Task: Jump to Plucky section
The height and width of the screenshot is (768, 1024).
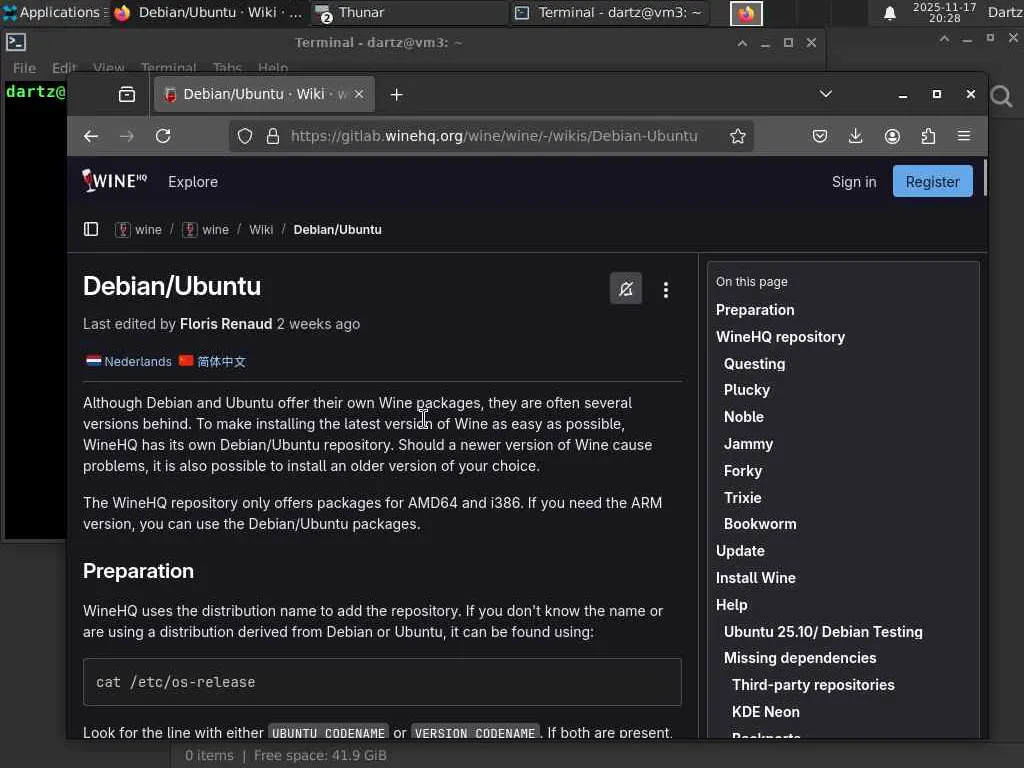Action: 746,390
